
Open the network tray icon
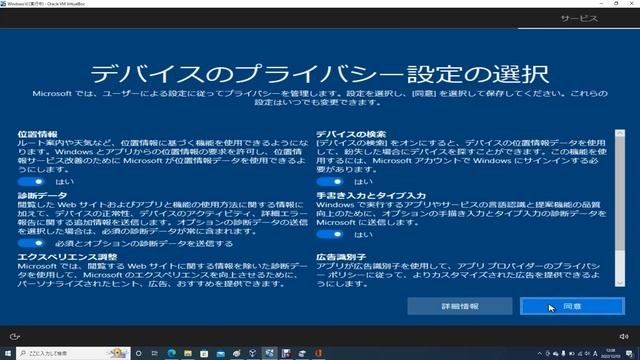[580, 353]
